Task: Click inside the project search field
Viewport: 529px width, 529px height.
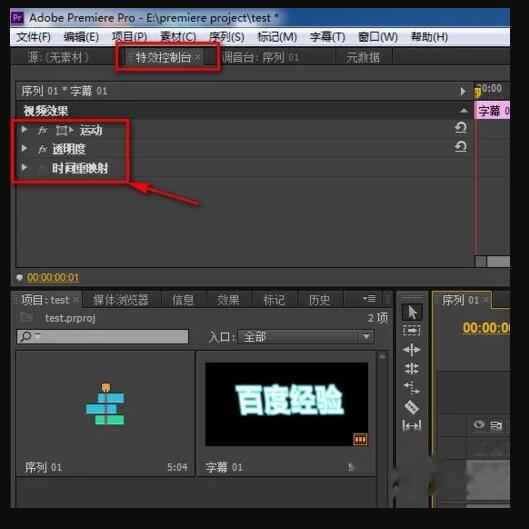Action: pyautogui.click(x=103, y=336)
